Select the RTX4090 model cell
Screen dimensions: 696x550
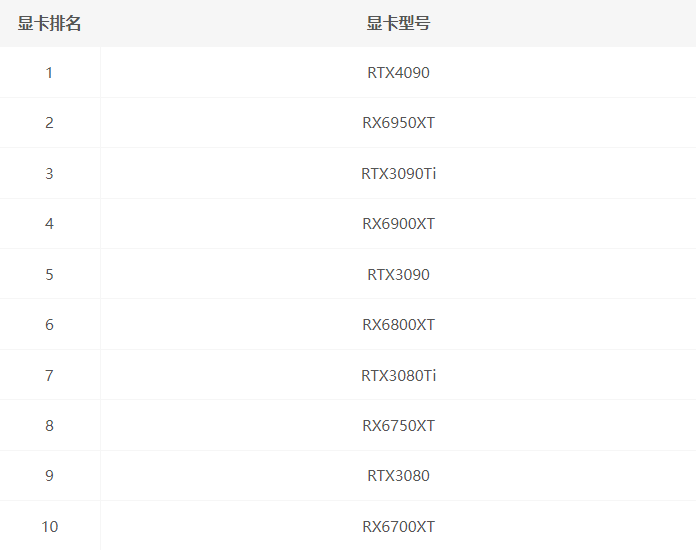coord(398,72)
